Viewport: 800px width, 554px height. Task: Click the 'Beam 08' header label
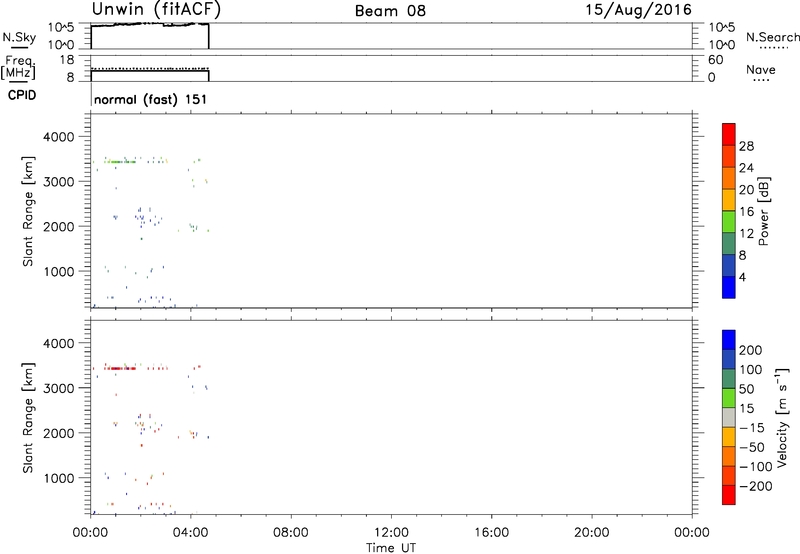pos(390,11)
